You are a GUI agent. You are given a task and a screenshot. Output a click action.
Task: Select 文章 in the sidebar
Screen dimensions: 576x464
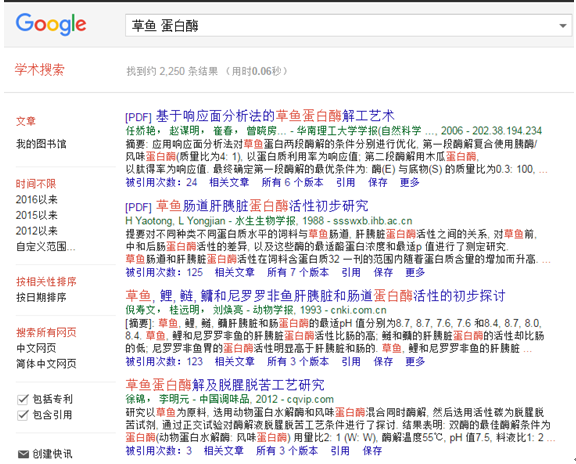tap(26, 121)
